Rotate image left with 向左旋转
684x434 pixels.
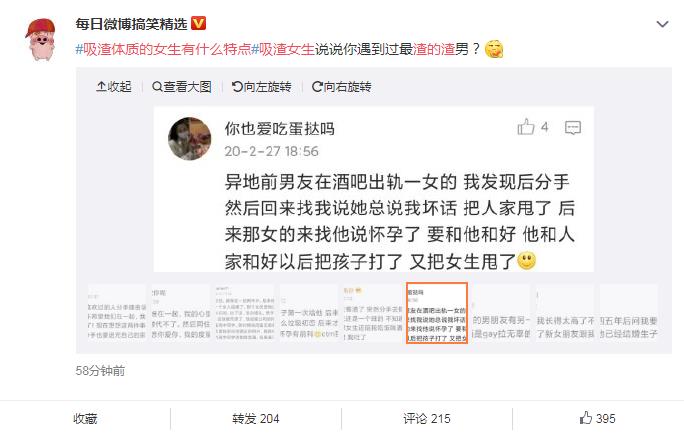(262, 87)
